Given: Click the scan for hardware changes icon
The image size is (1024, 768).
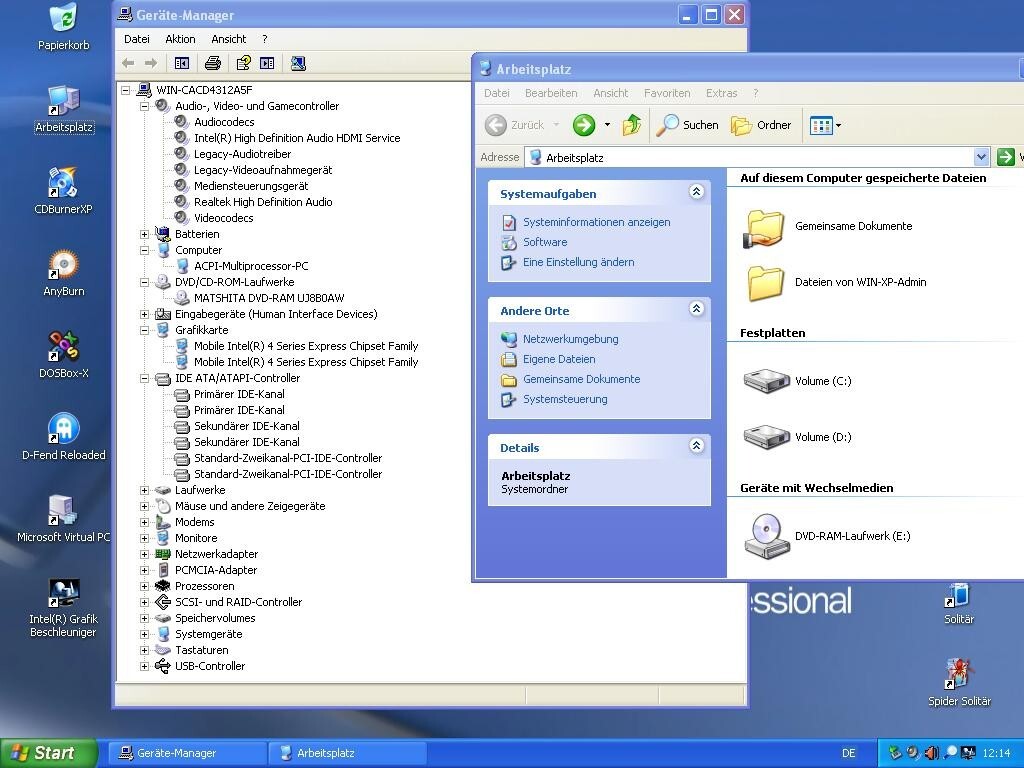Looking at the screenshot, I should 298,63.
